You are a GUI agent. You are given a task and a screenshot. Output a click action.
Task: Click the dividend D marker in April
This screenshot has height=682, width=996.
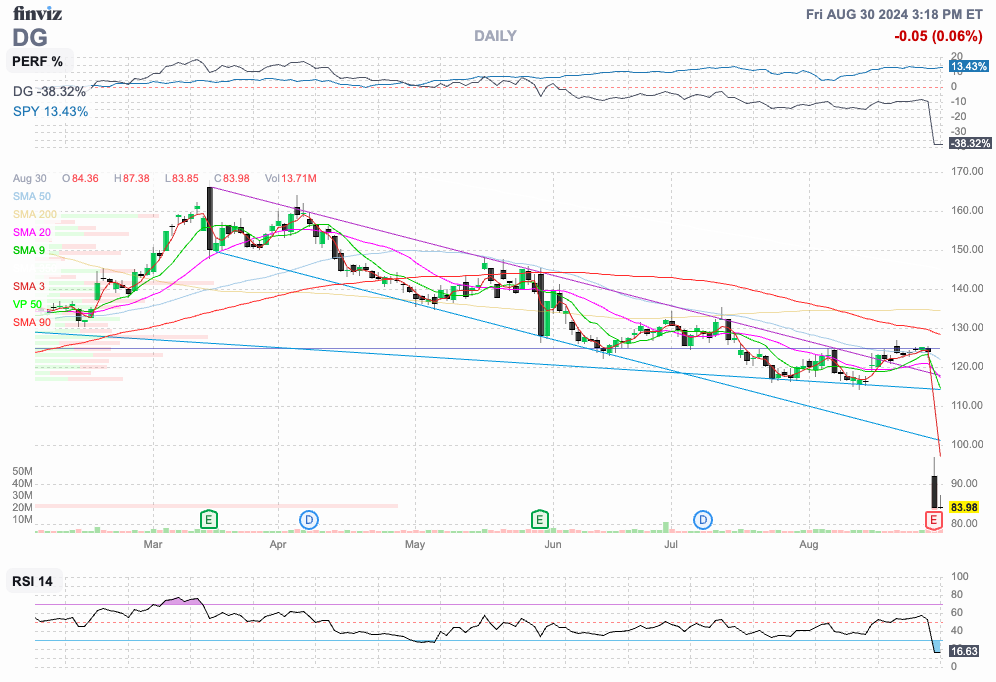point(309,519)
